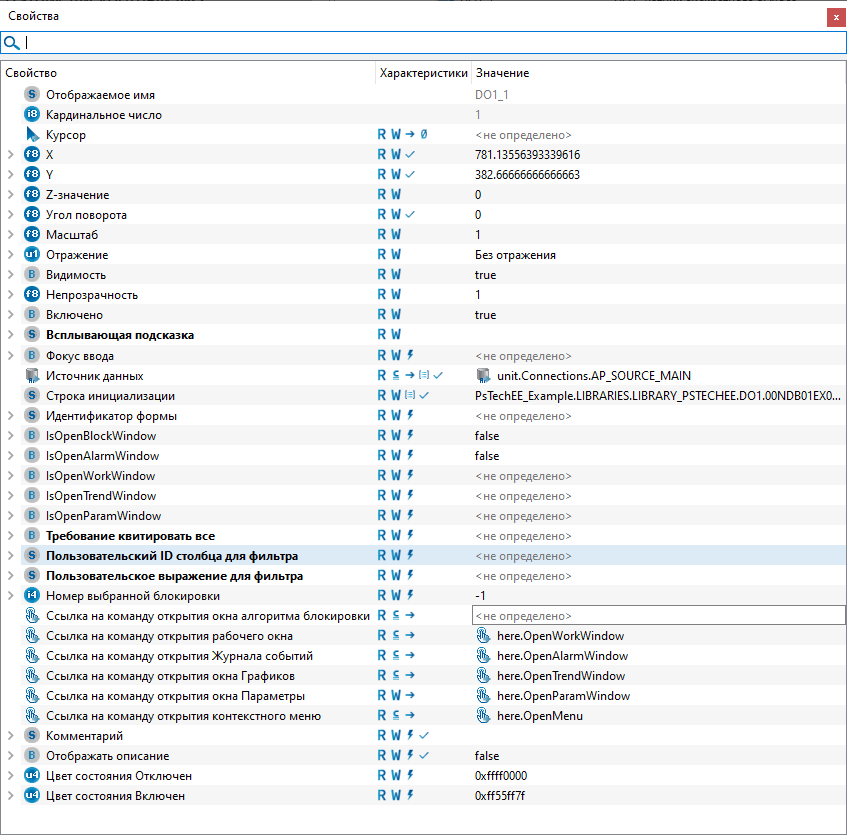
Task: Toggle the Включено value true
Action: (x=486, y=315)
